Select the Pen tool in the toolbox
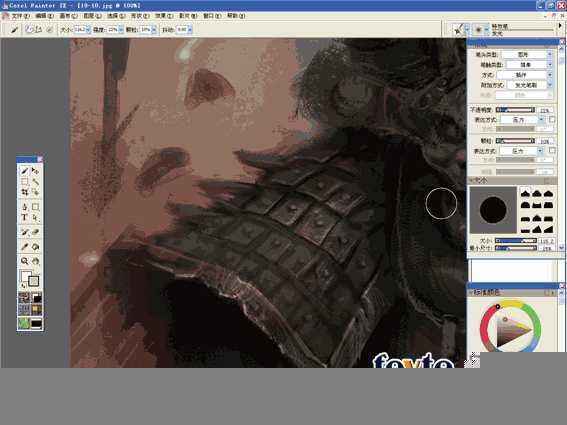This screenshot has height=425, width=567. click(24, 207)
